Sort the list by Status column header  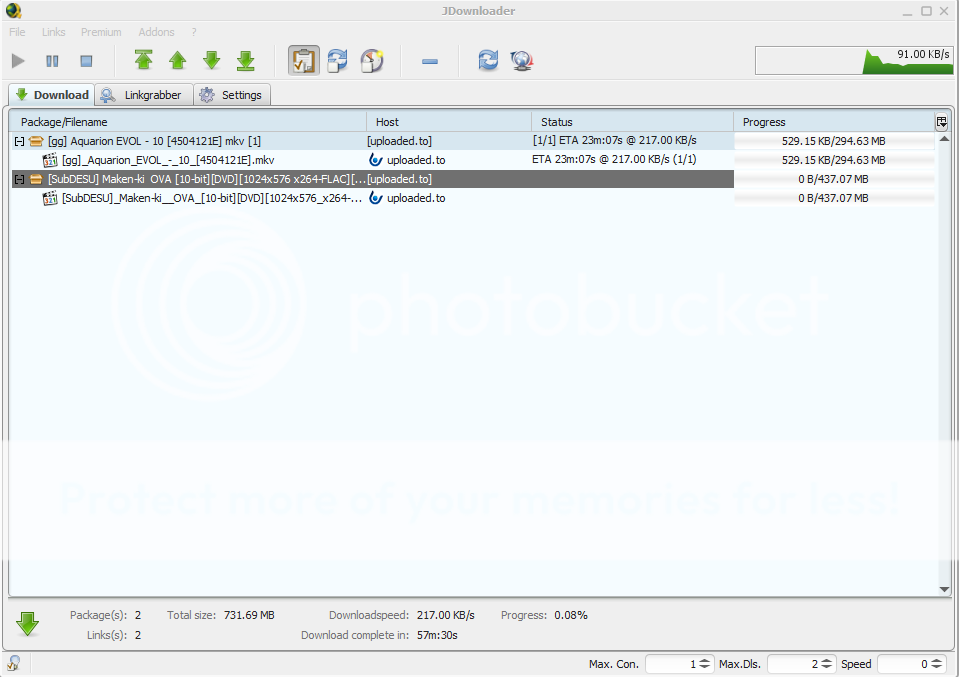(632, 122)
